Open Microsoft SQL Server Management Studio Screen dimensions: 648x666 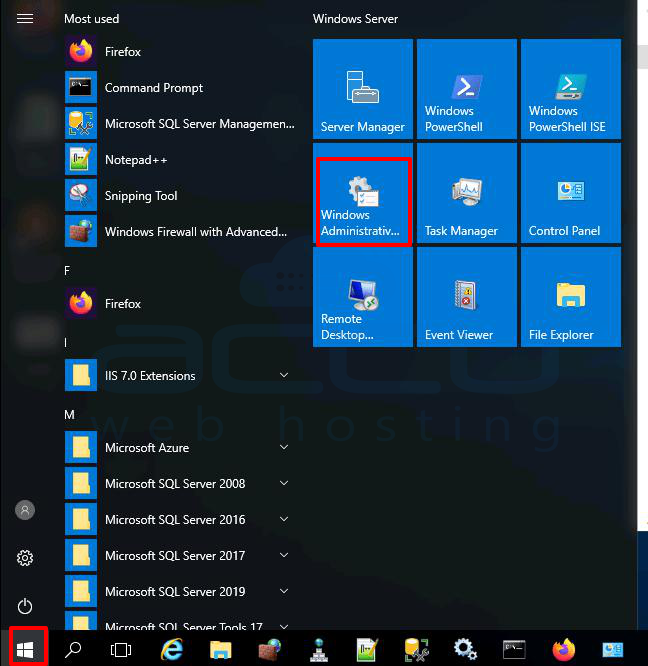coord(180,124)
